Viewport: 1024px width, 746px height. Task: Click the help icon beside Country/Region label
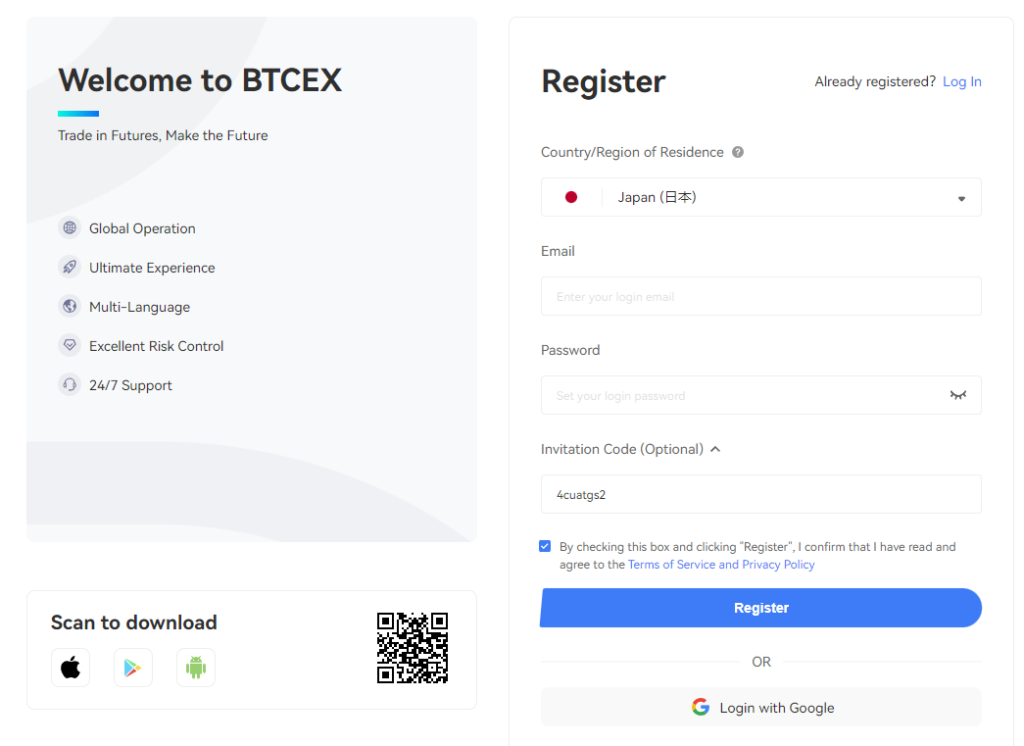(738, 152)
